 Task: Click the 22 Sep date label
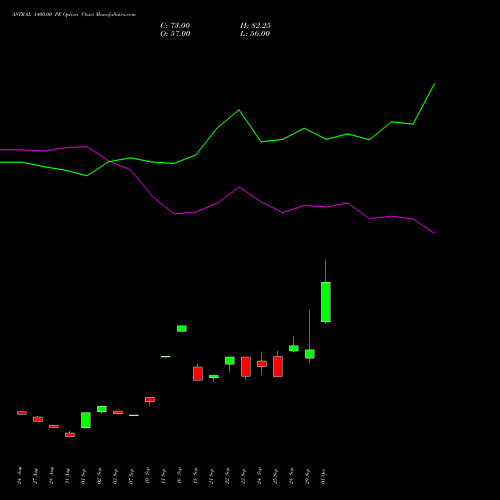pyautogui.click(x=228, y=476)
